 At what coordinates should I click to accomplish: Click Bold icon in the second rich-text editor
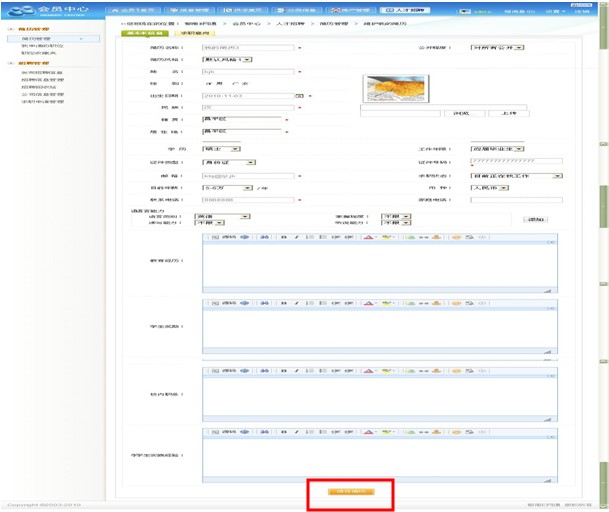[285, 301]
